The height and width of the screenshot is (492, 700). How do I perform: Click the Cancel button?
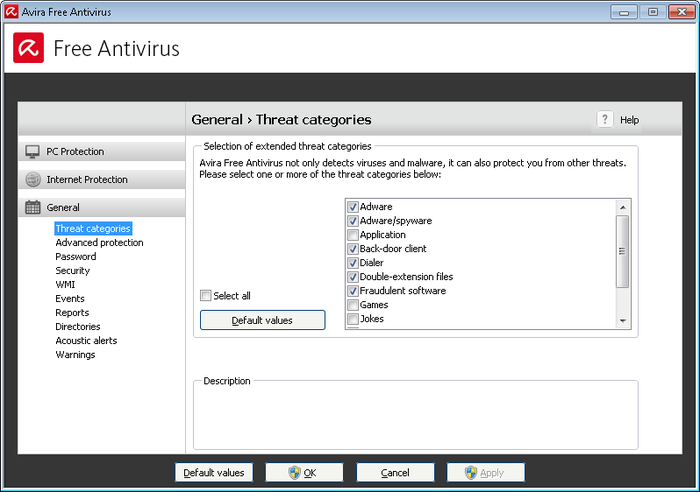395,472
